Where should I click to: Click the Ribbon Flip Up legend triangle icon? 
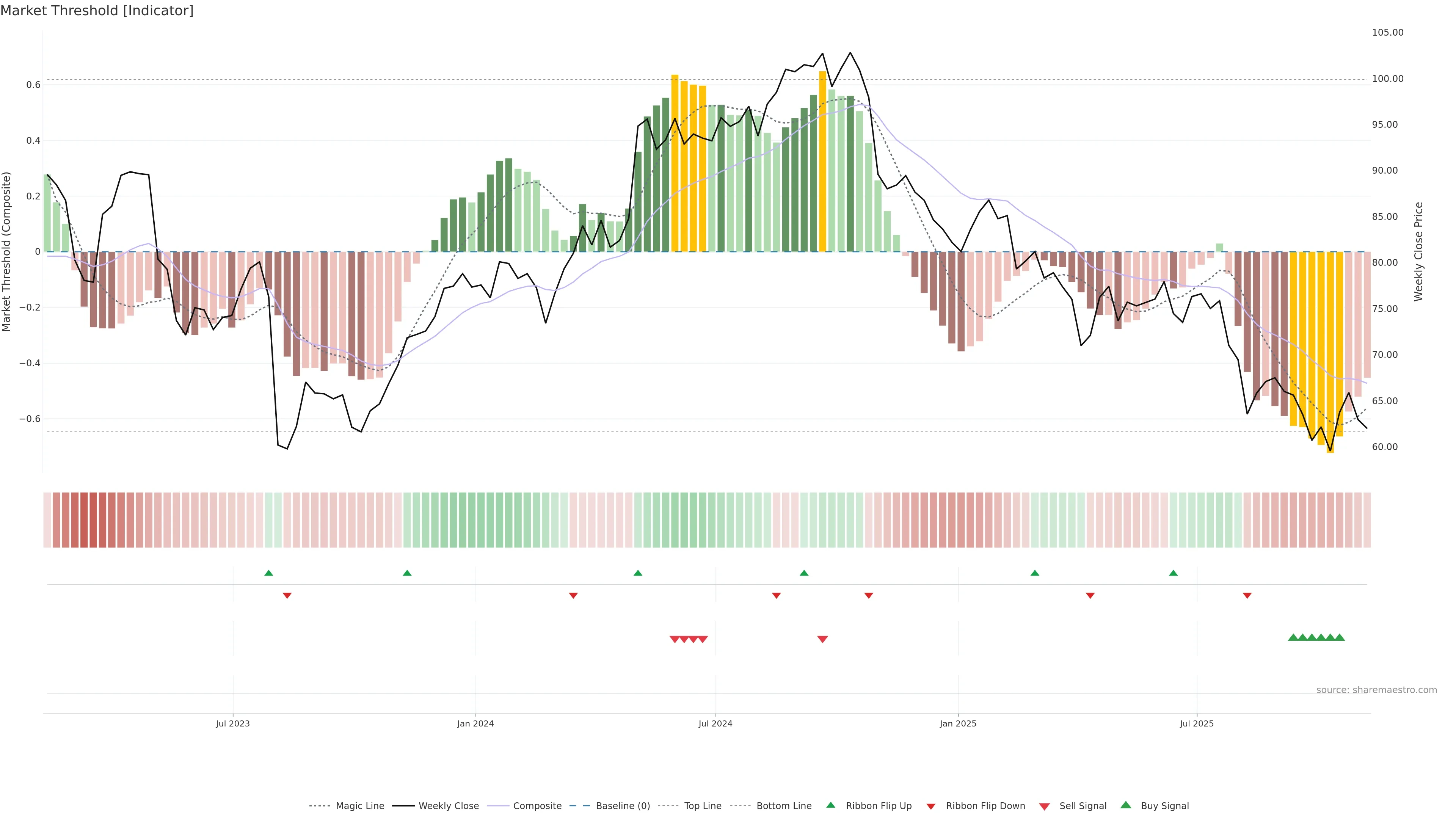pyautogui.click(x=830, y=805)
